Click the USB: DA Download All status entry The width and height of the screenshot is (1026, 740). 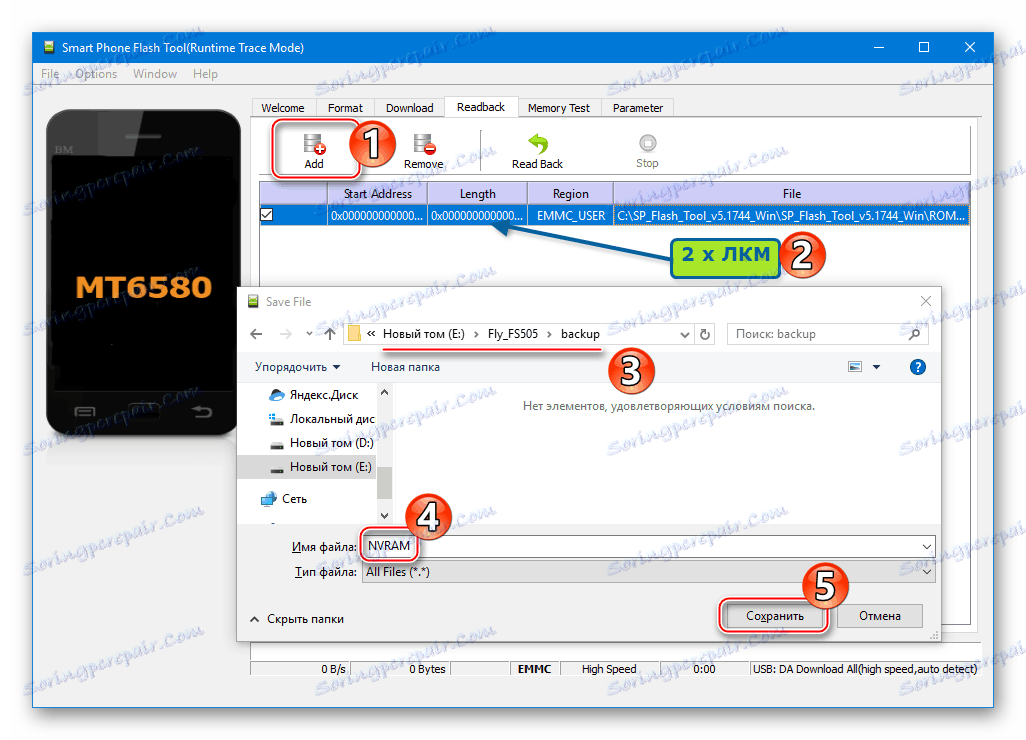[x=864, y=669]
